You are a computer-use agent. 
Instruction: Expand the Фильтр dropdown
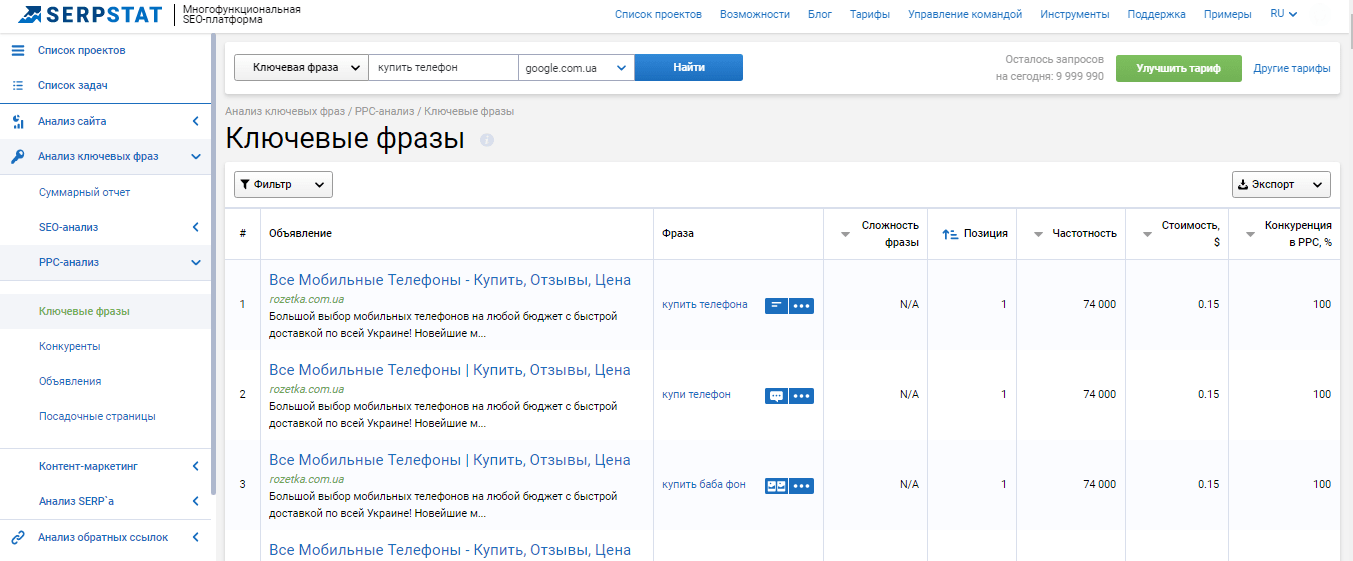click(283, 184)
